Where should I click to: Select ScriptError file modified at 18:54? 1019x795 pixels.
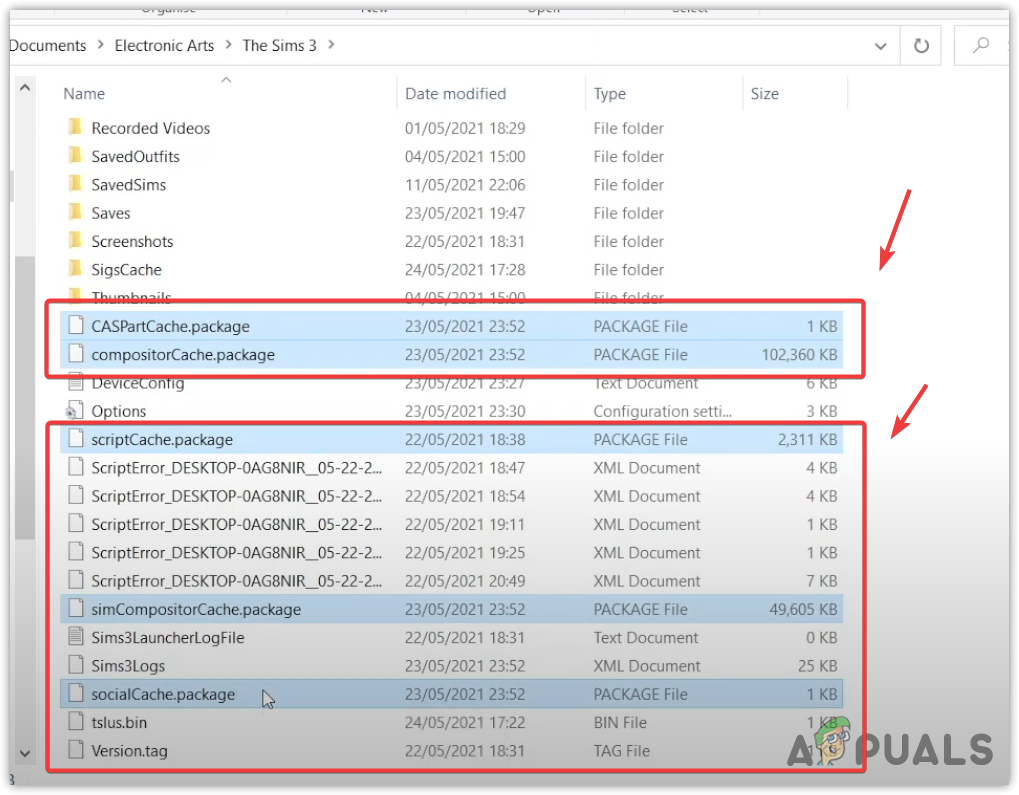pyautogui.click(x=237, y=496)
